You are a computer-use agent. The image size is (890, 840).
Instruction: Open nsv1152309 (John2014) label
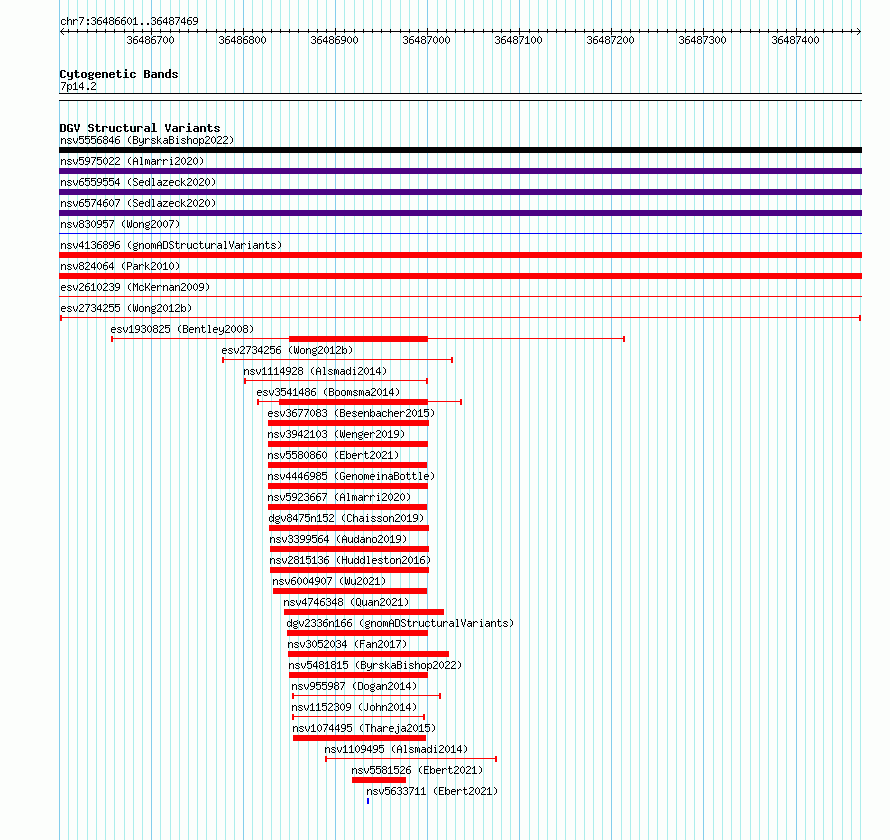354,707
